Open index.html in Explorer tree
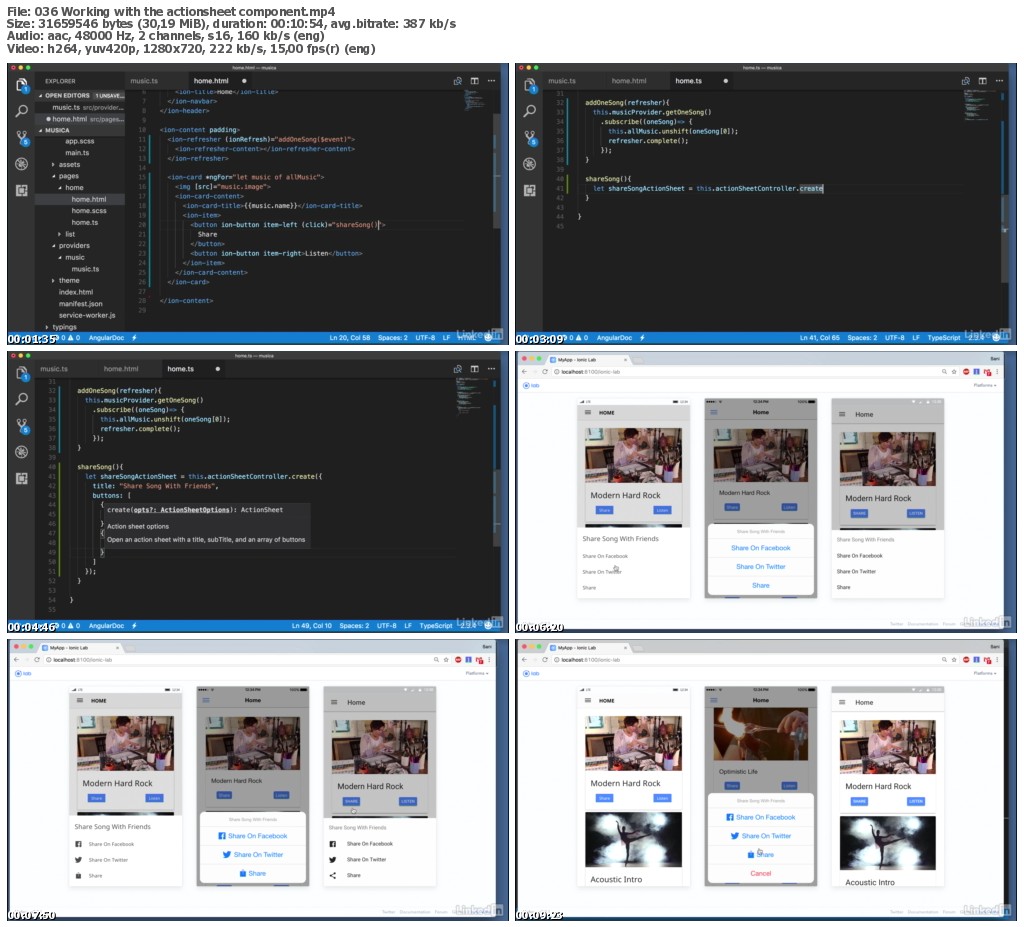 click(76, 292)
